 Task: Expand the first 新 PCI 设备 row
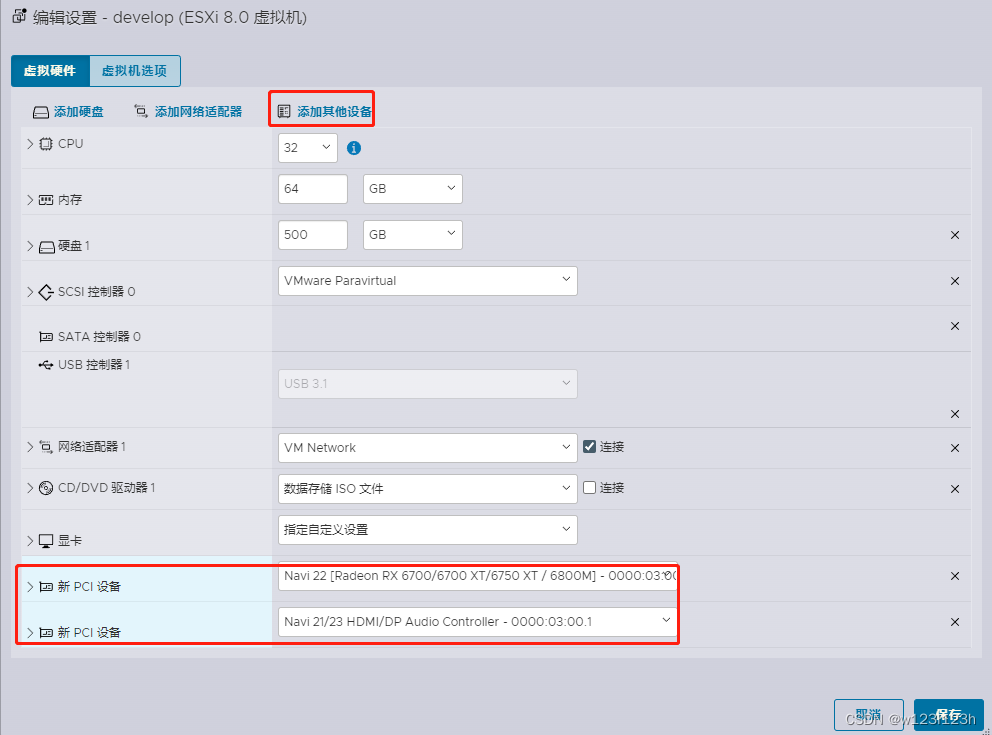(30, 587)
